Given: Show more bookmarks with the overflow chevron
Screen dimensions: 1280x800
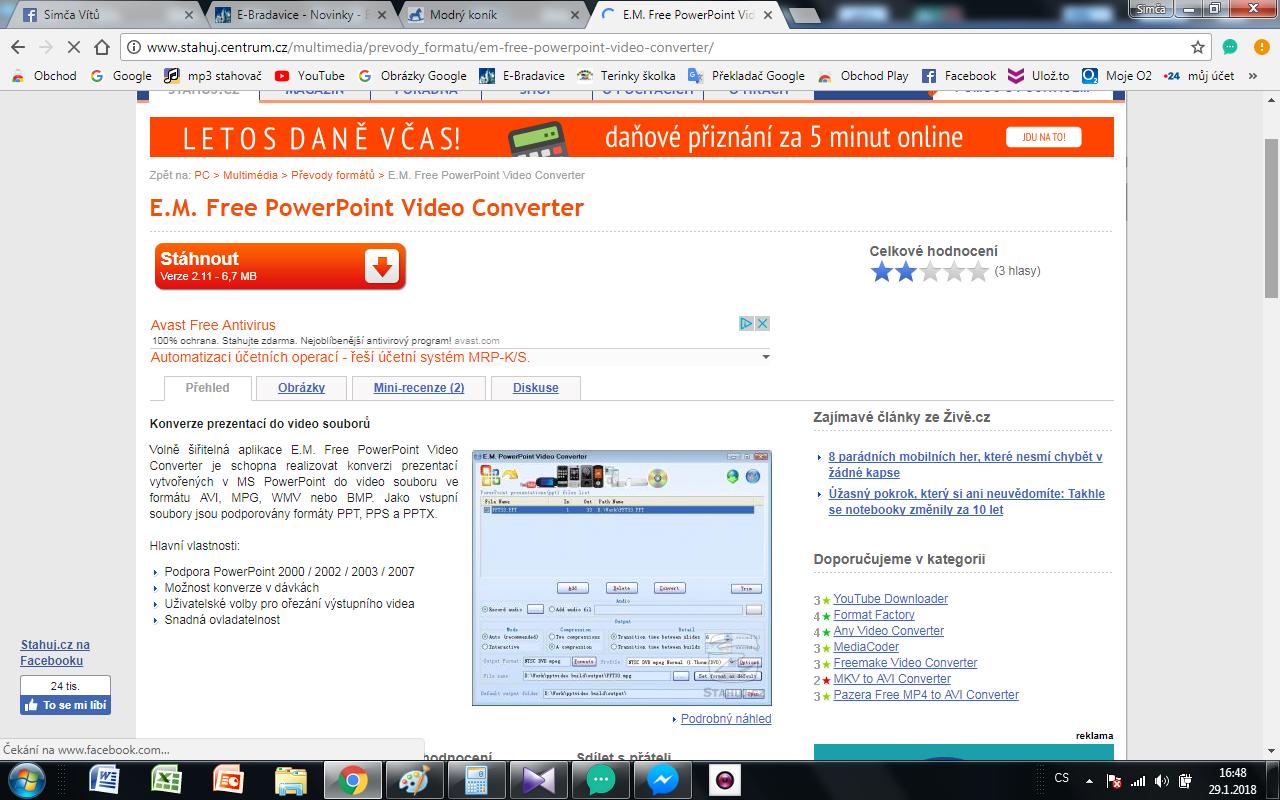Looking at the screenshot, I should (1253, 76).
